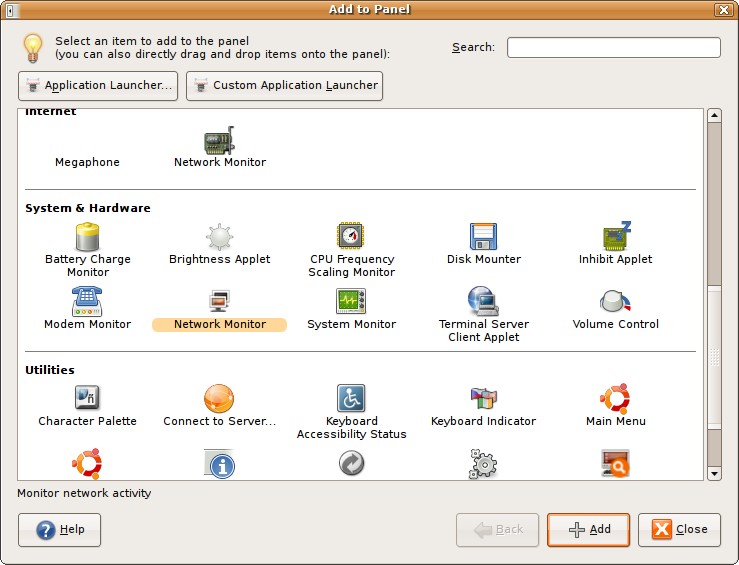Choose the CPU Frequency Scaling Monitor applet
The height and width of the screenshot is (565, 739).
click(x=351, y=237)
